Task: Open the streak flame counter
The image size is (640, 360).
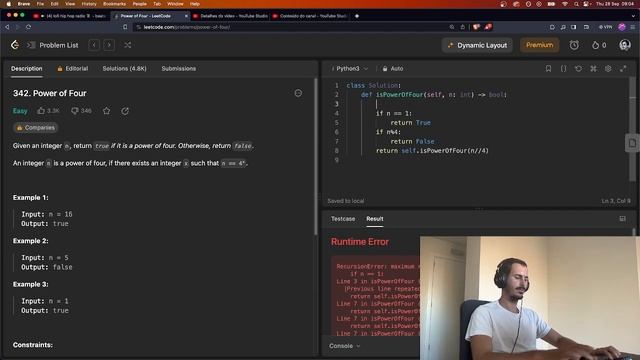Action: pos(599,45)
